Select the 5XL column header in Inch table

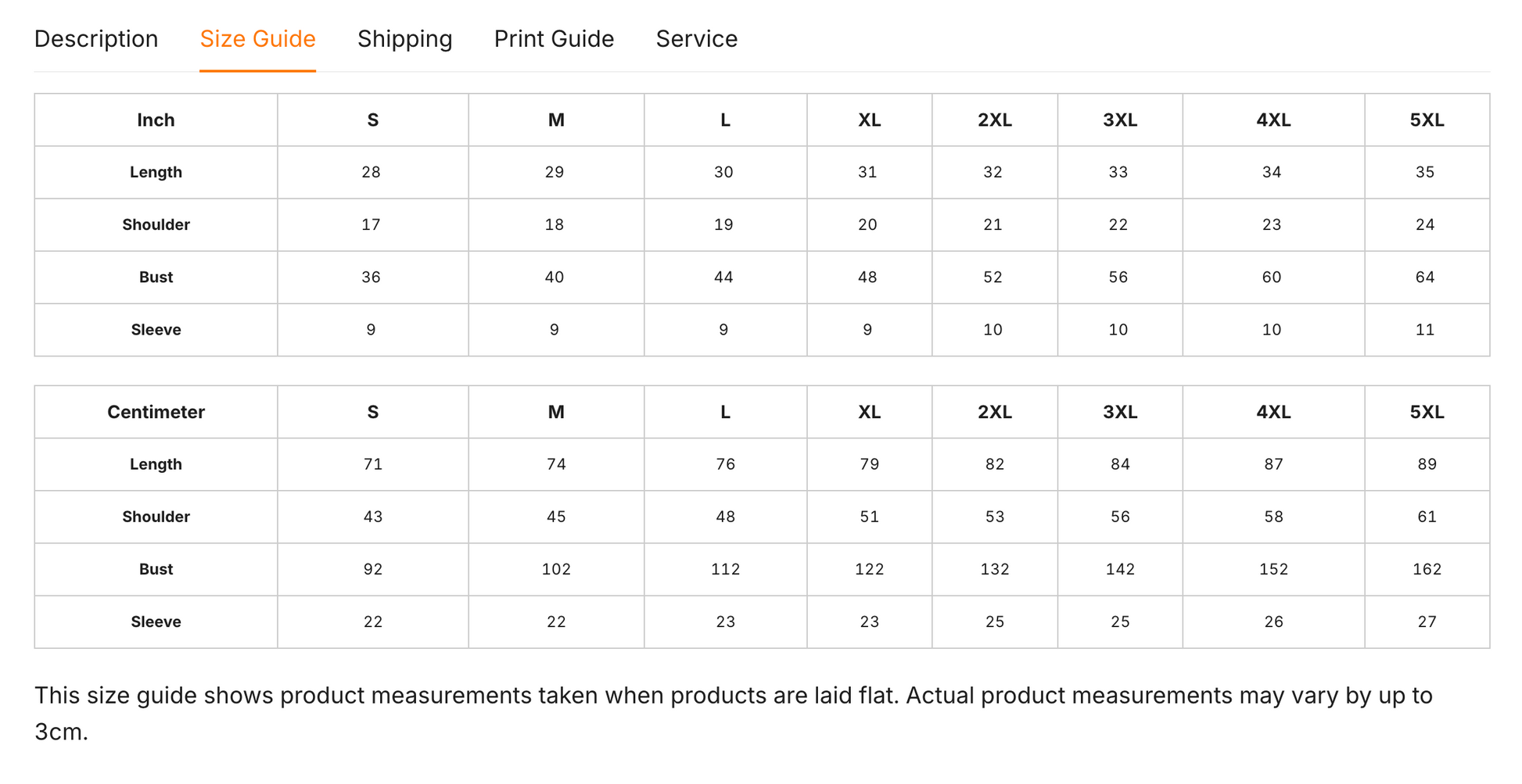coord(1427,120)
